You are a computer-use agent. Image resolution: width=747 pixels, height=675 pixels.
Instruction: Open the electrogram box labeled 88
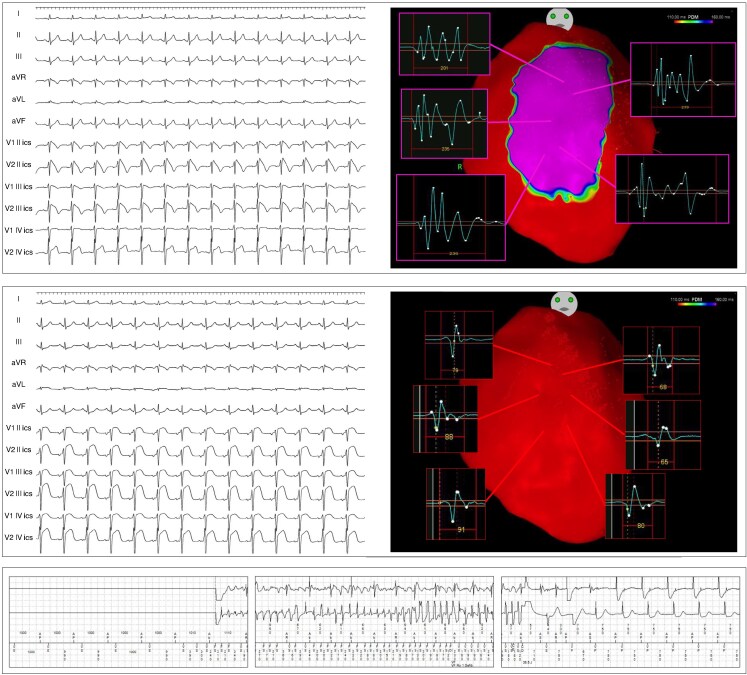click(445, 412)
